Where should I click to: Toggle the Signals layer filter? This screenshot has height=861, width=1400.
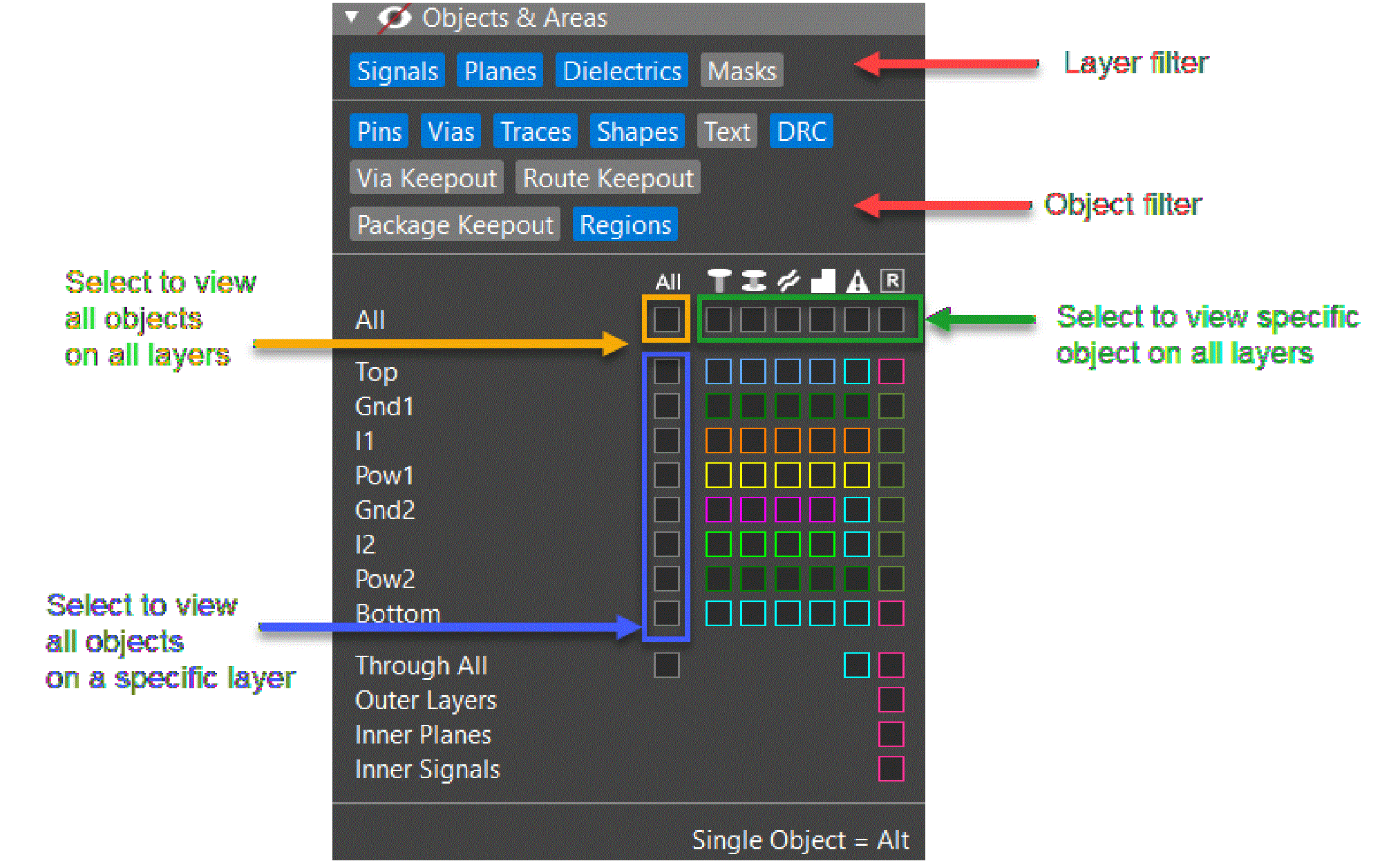tap(397, 70)
